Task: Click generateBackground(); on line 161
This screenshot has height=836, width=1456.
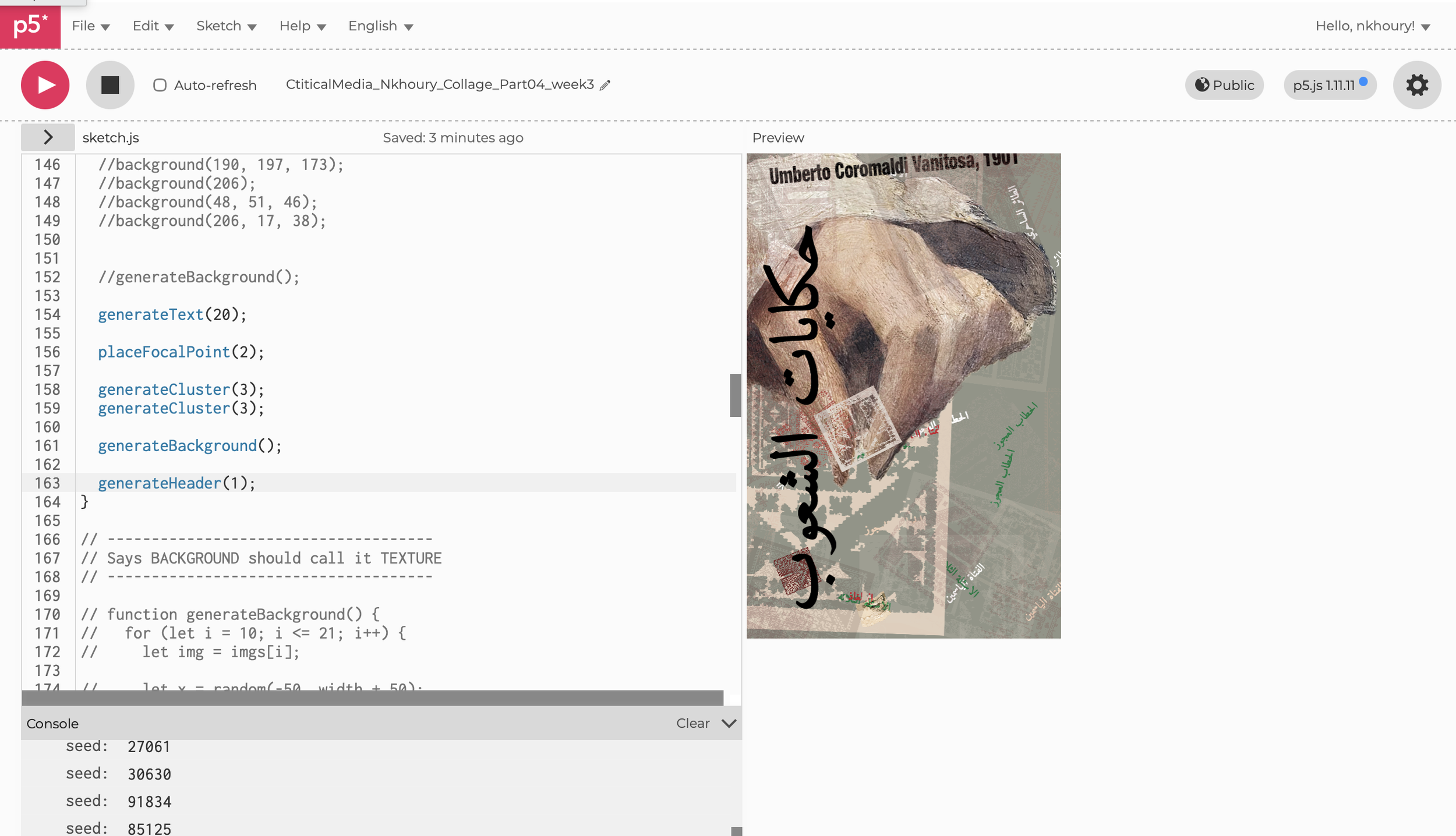Action: coord(189,445)
